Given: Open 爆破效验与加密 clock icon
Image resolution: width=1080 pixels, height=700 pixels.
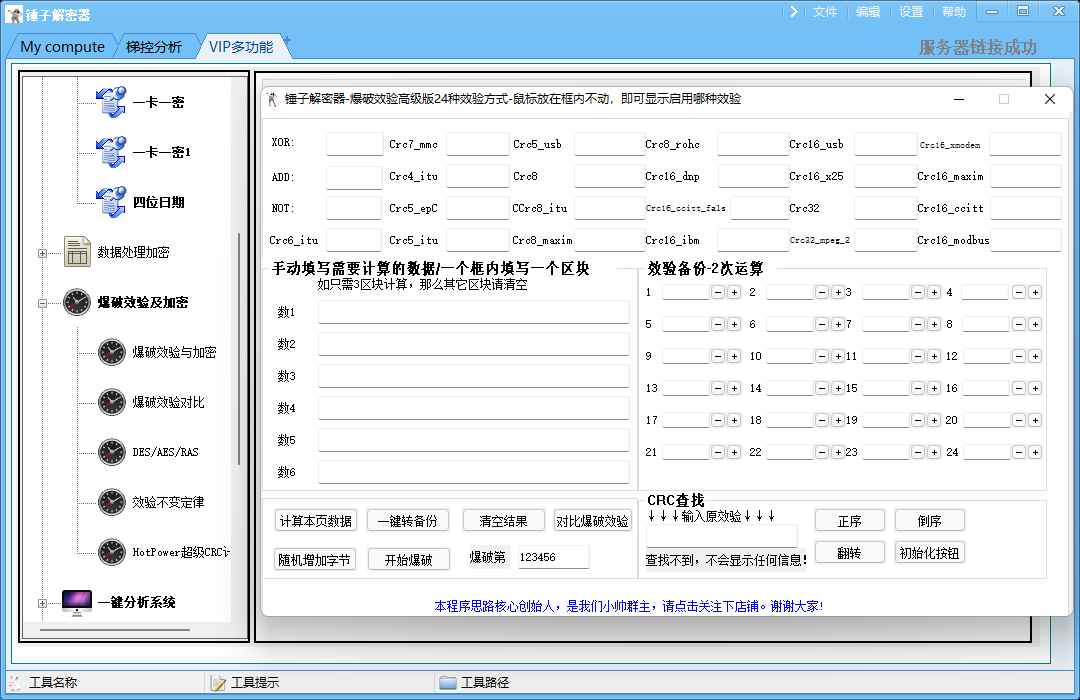Looking at the screenshot, I should coord(112,352).
